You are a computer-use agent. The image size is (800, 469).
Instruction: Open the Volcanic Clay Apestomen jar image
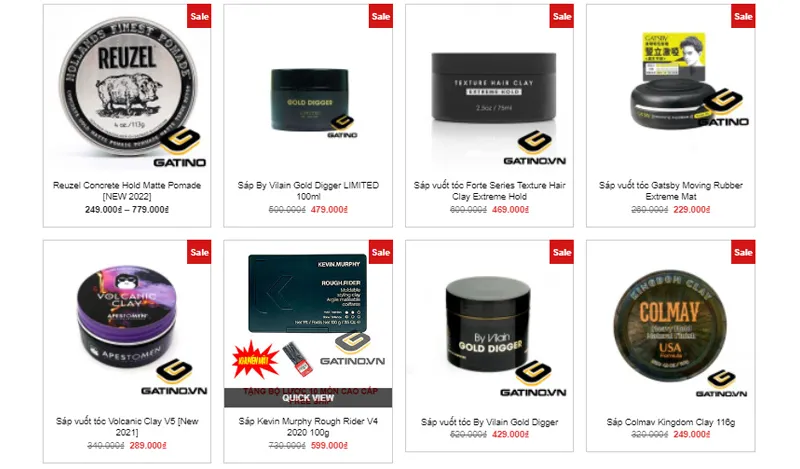[127, 325]
